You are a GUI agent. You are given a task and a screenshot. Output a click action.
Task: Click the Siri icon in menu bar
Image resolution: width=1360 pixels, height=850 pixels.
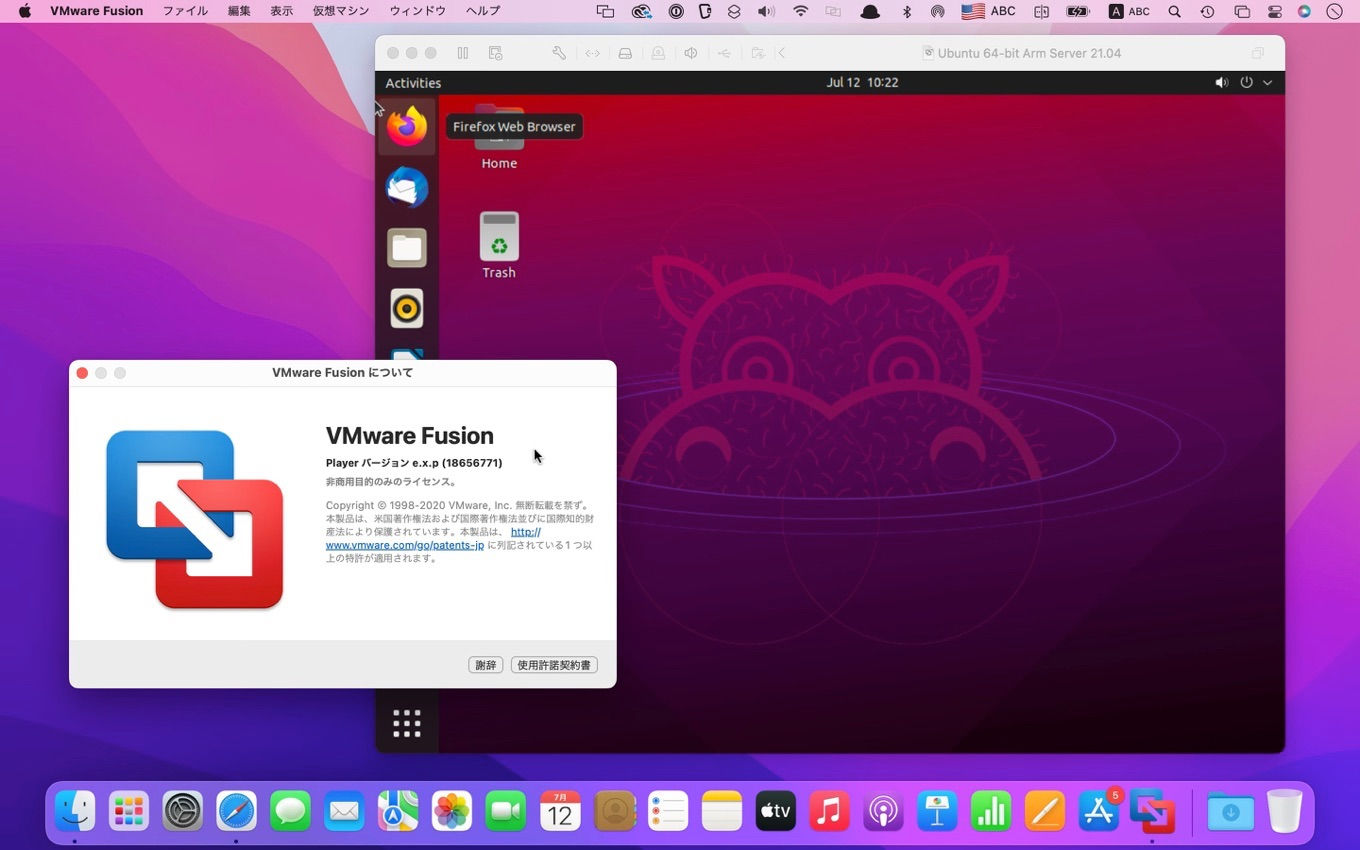click(1304, 11)
